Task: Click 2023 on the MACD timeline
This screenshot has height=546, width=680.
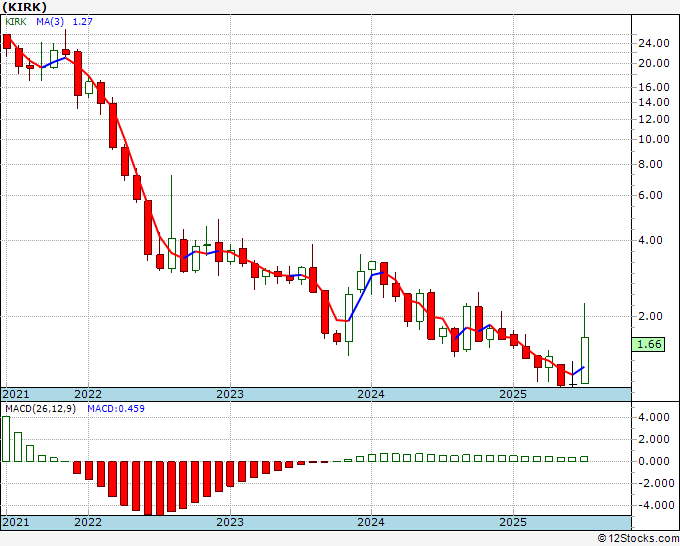Action: (230, 522)
